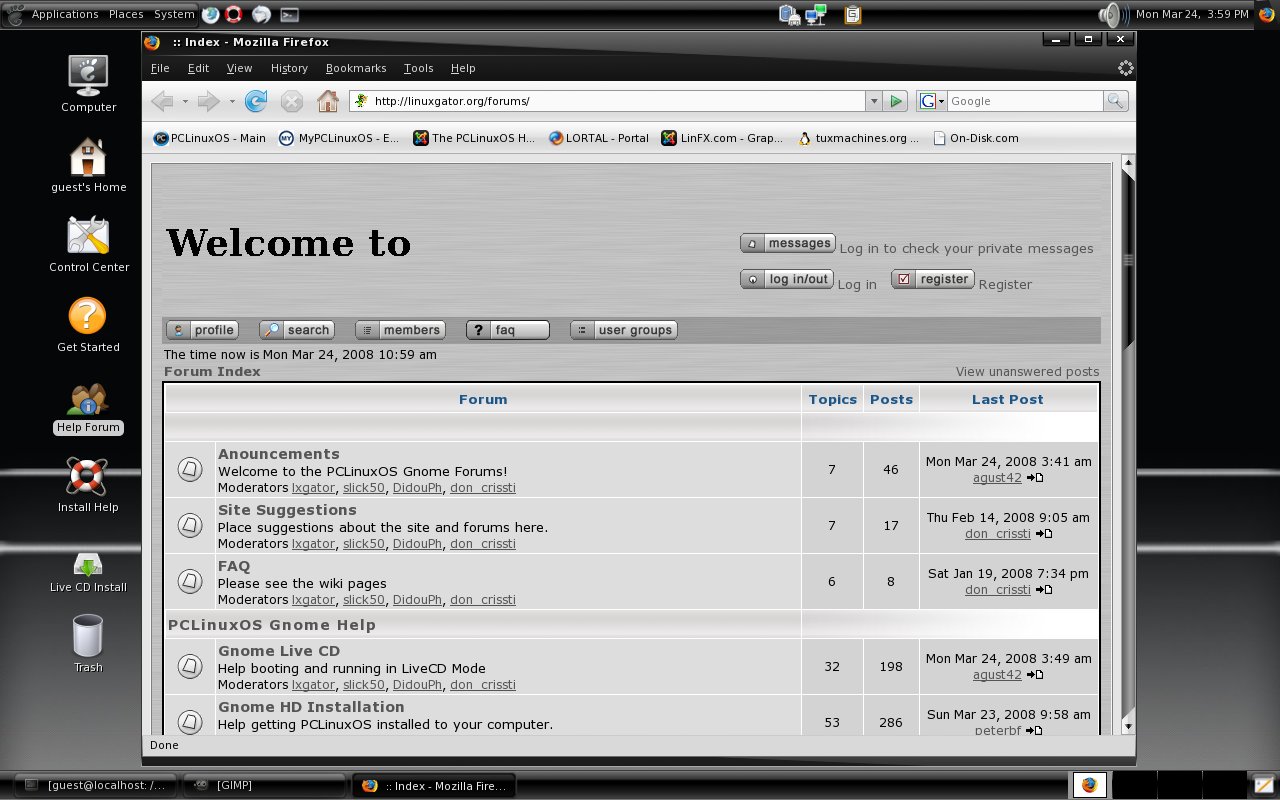Open the Bookmarks menu
The width and height of the screenshot is (1280, 800).
pos(356,68)
